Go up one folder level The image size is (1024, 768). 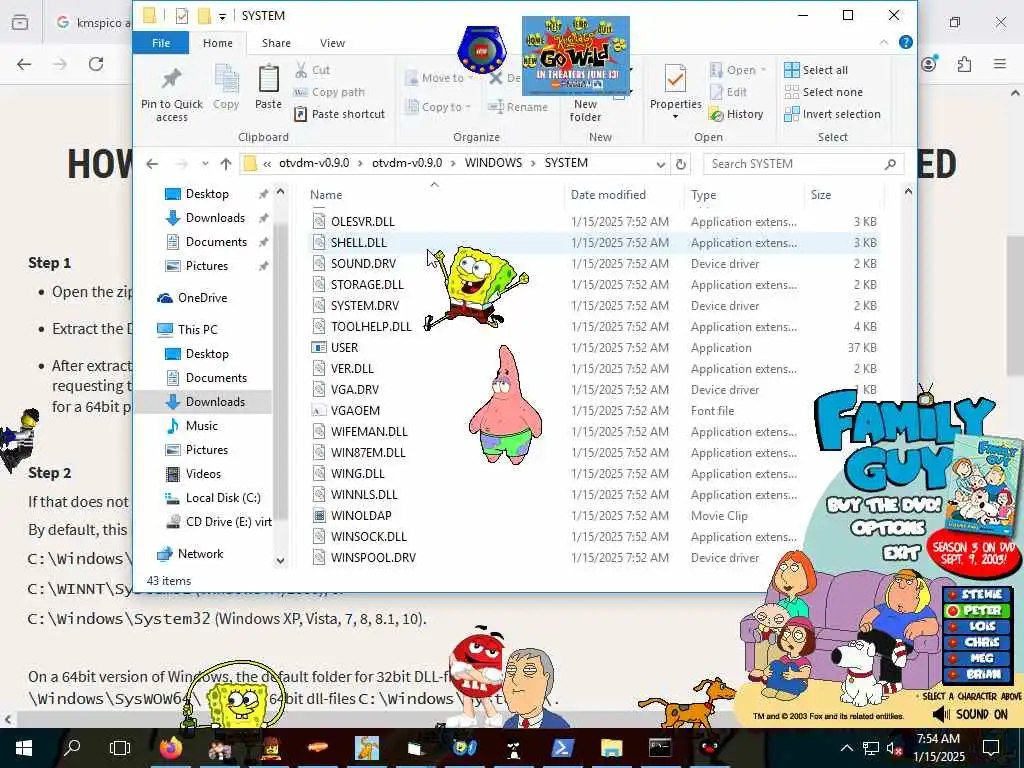[226, 164]
